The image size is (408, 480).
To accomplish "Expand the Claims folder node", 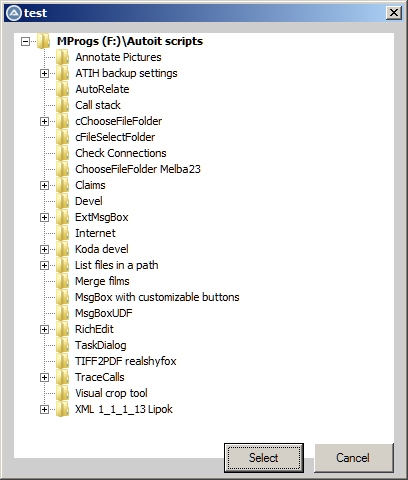I will pos(44,185).
